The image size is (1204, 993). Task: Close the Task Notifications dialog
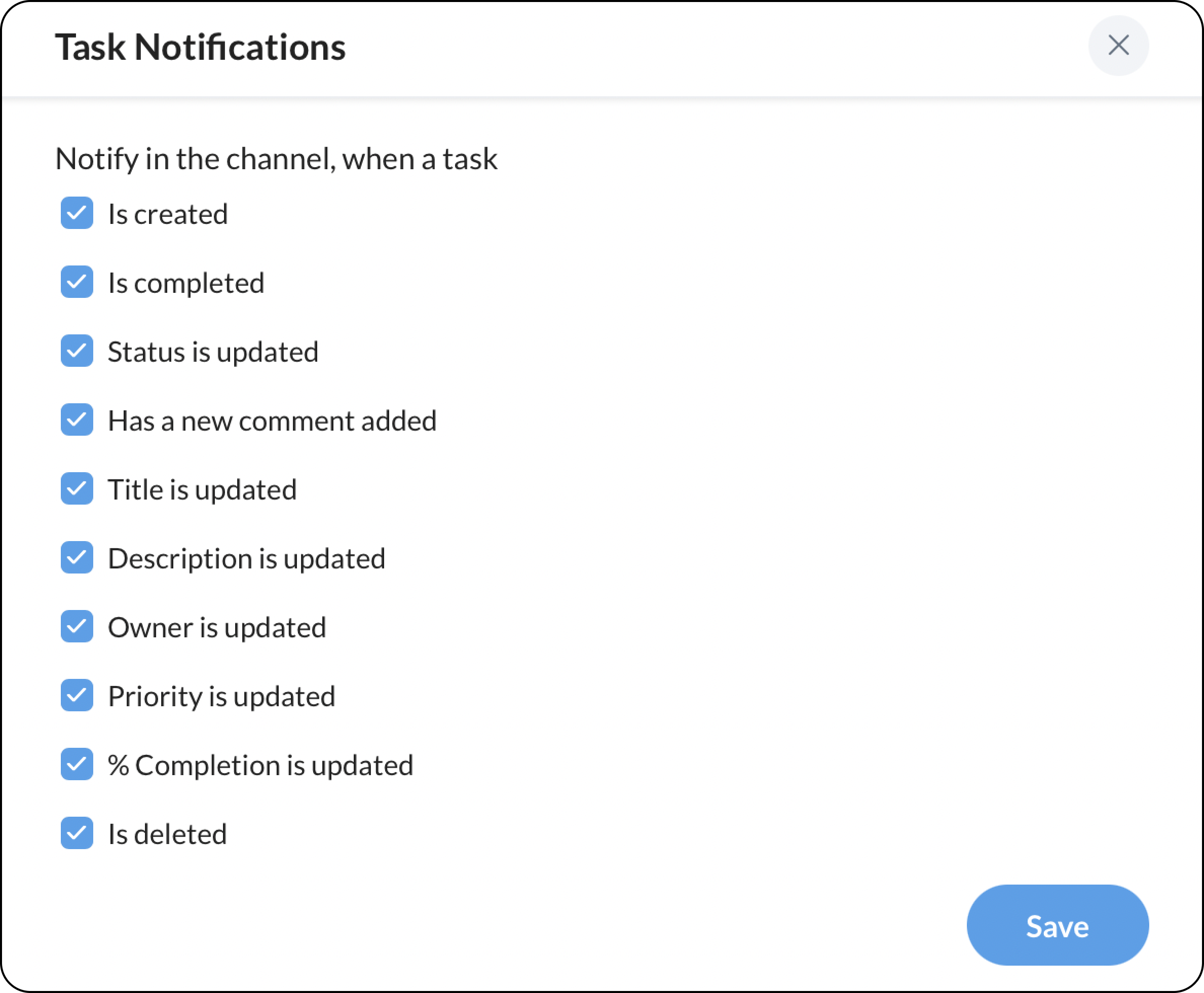[1118, 45]
